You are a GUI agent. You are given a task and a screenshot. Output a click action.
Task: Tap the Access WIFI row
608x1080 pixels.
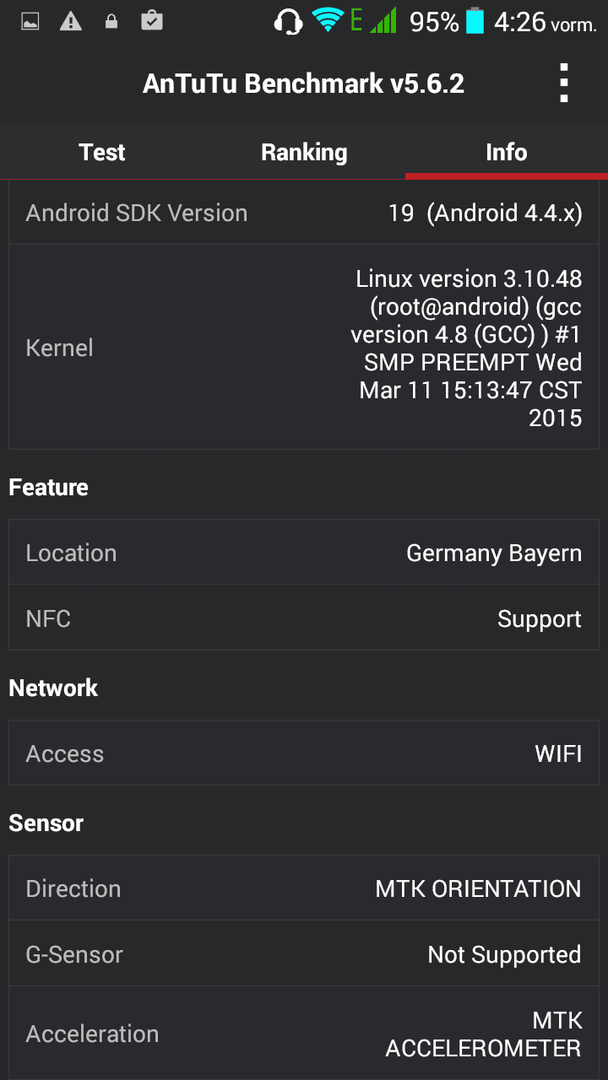point(304,753)
